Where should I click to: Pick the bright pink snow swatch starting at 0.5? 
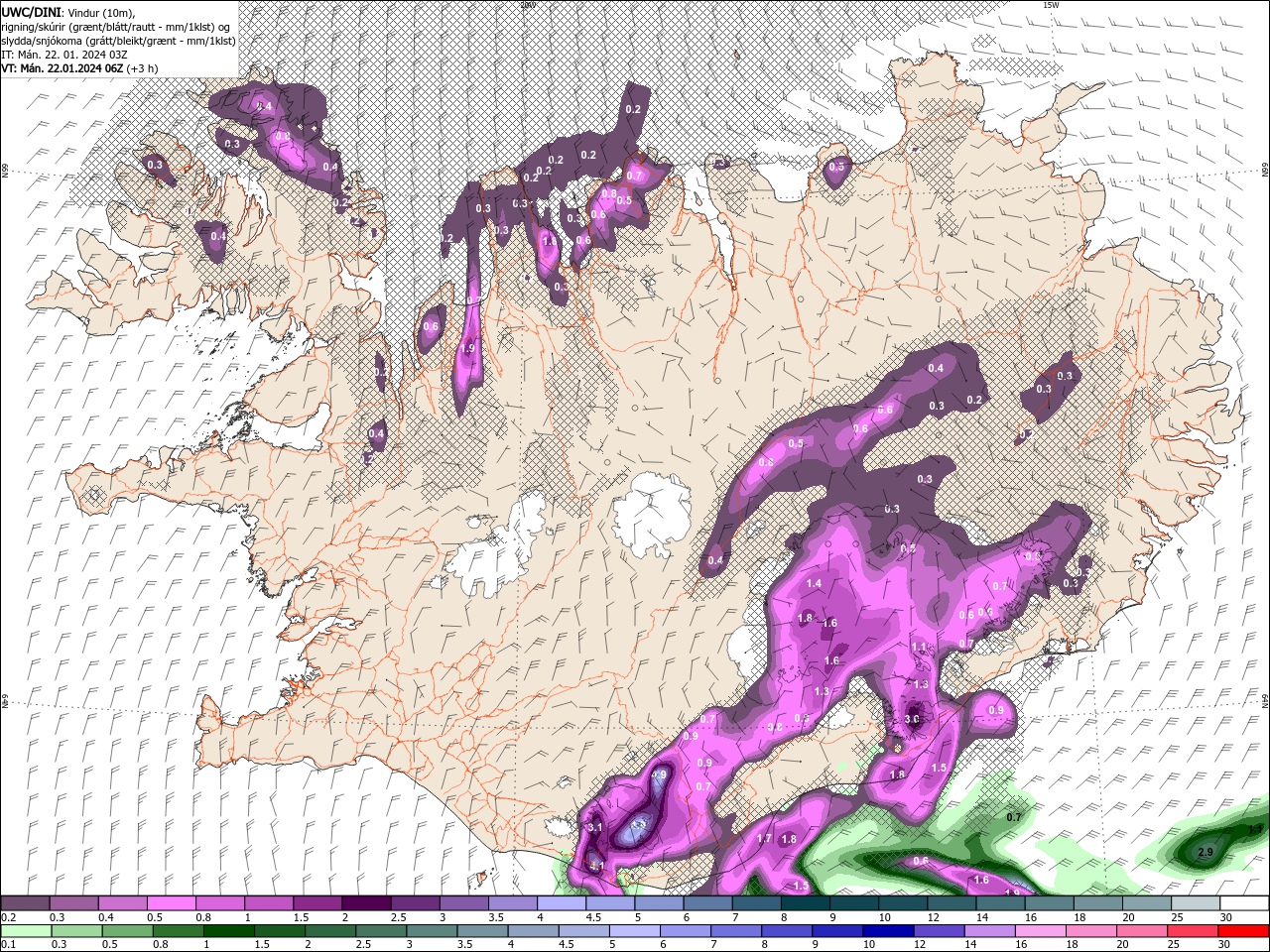[171, 903]
